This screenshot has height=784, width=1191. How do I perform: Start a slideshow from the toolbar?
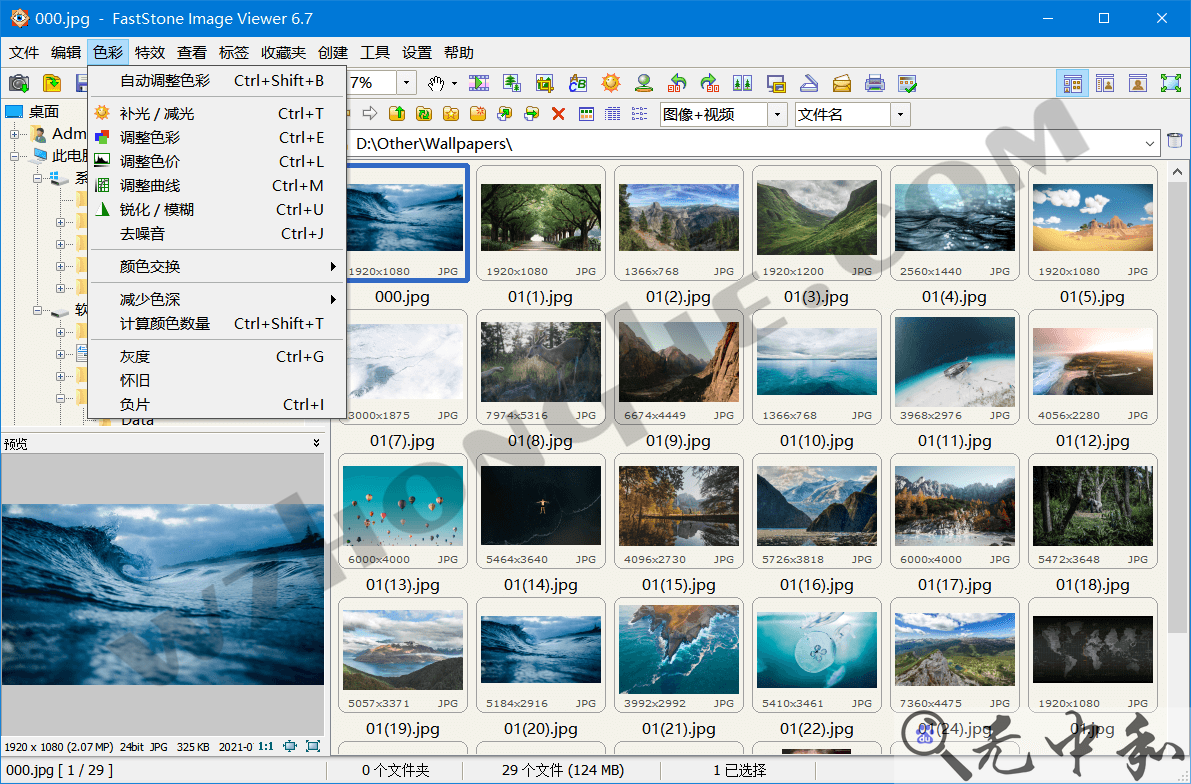[x=477, y=83]
